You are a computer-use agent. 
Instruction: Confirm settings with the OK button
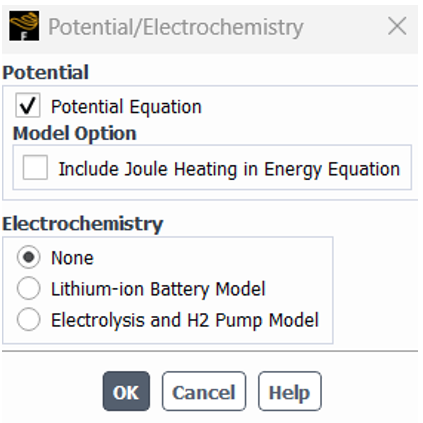coord(126,391)
